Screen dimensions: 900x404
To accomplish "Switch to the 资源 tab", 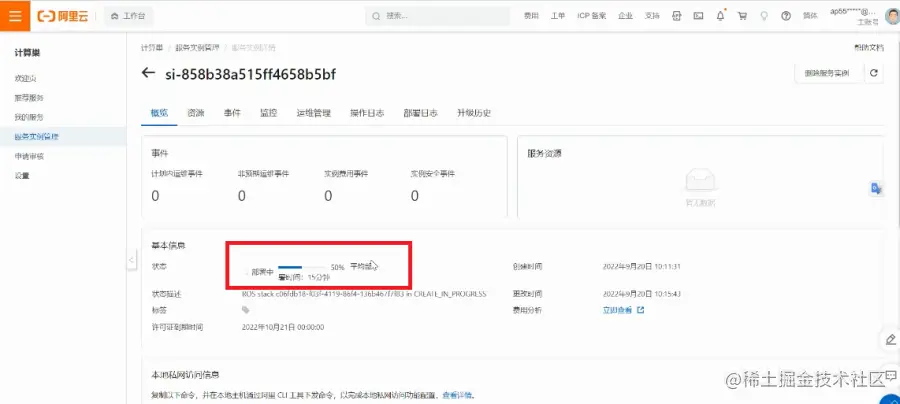I will [x=196, y=113].
